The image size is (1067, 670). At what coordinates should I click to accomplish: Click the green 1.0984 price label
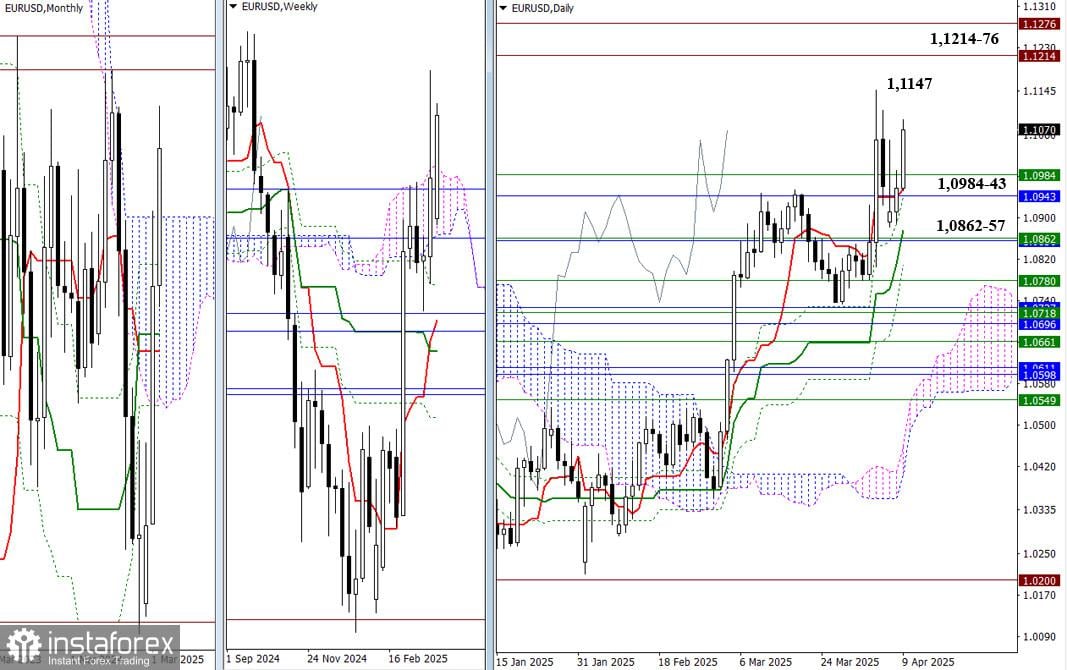point(1038,175)
